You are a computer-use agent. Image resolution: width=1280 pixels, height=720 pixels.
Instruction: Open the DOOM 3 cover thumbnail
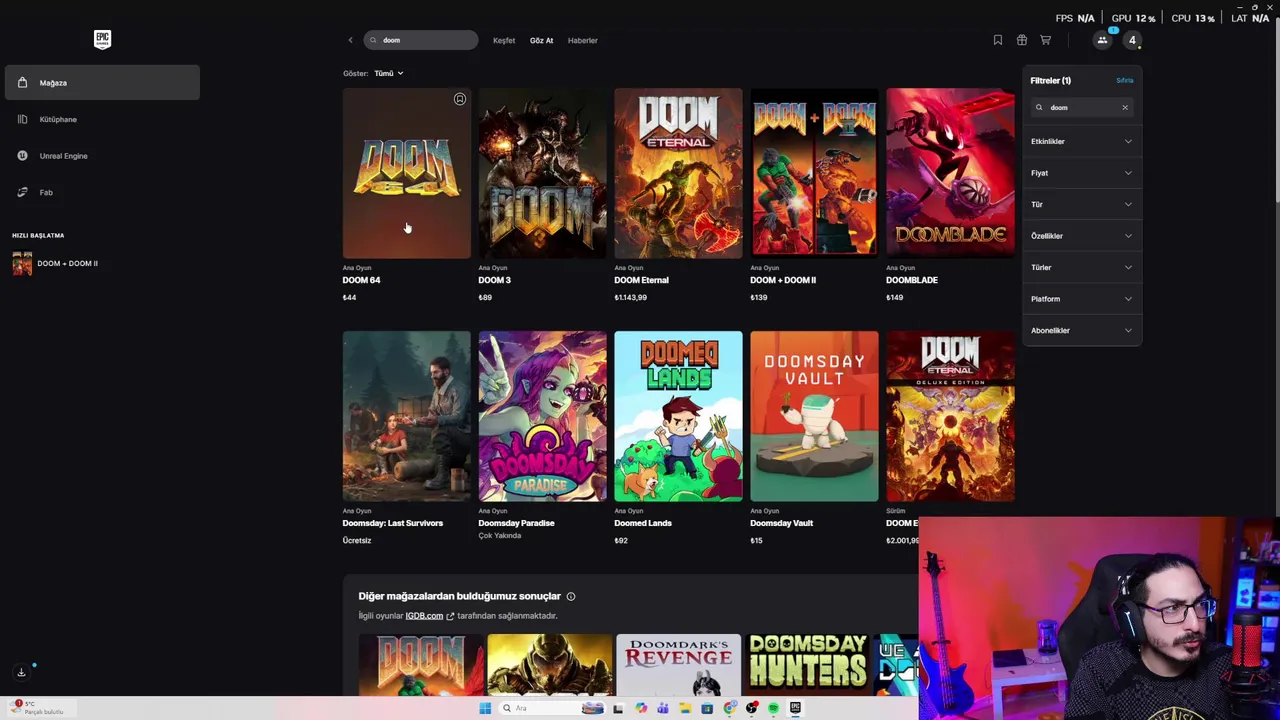point(542,173)
